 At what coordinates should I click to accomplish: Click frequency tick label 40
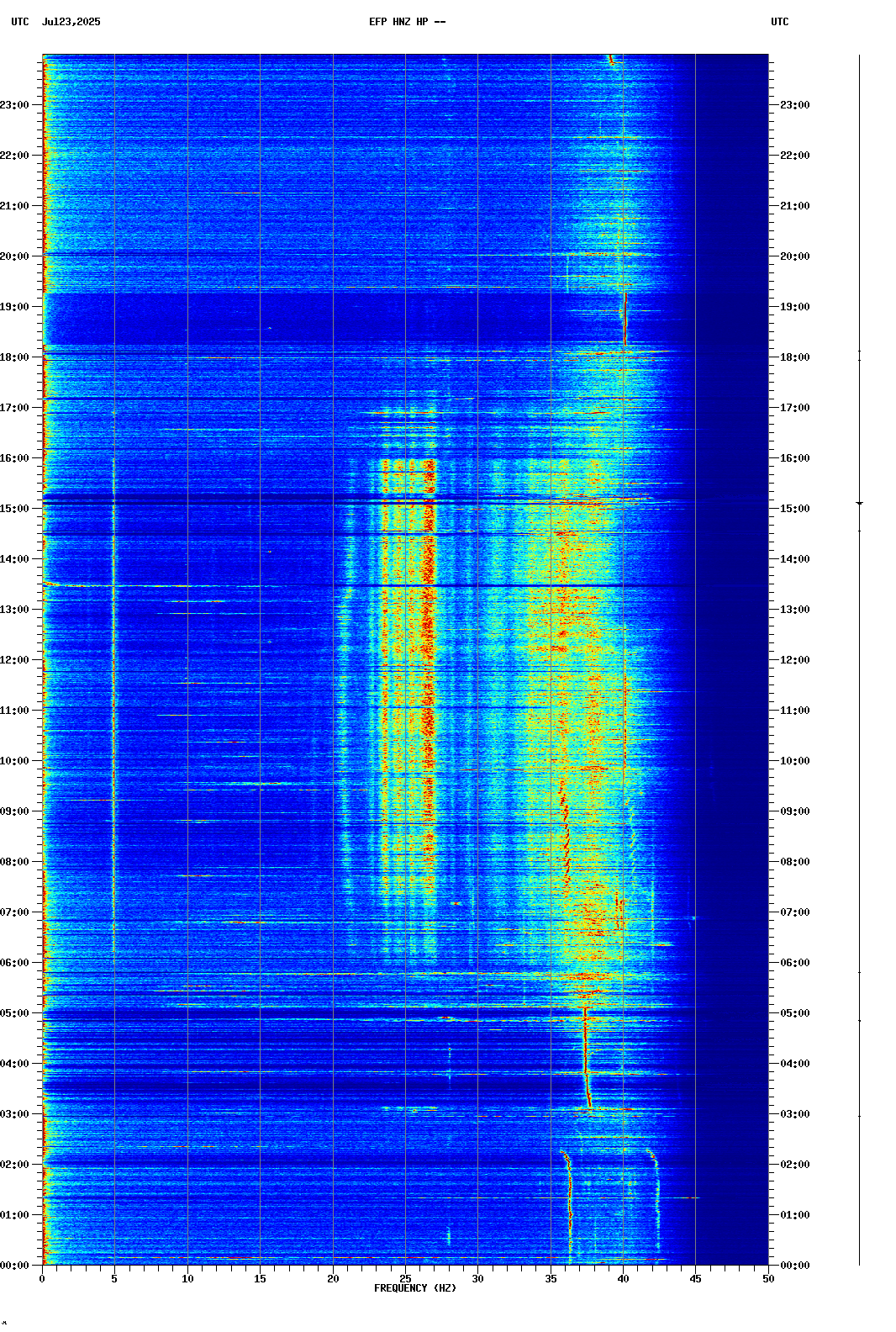pyautogui.click(x=623, y=1279)
